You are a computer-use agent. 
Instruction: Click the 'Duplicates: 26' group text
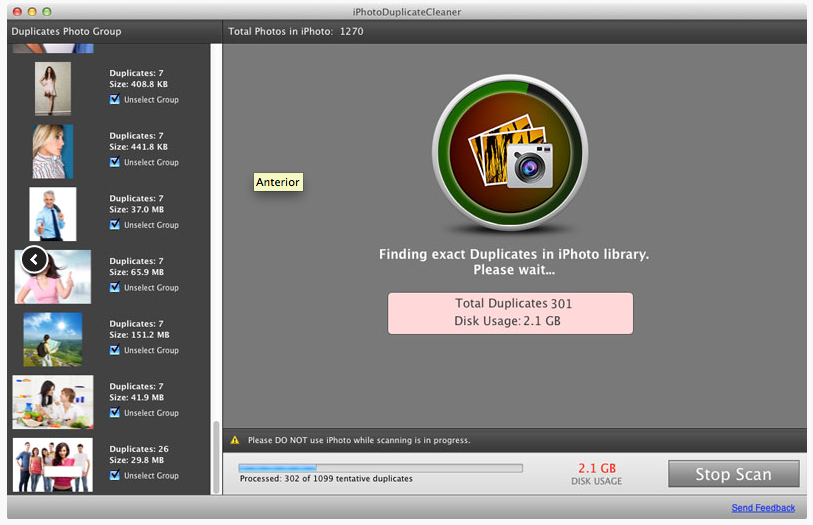[x=139, y=449]
